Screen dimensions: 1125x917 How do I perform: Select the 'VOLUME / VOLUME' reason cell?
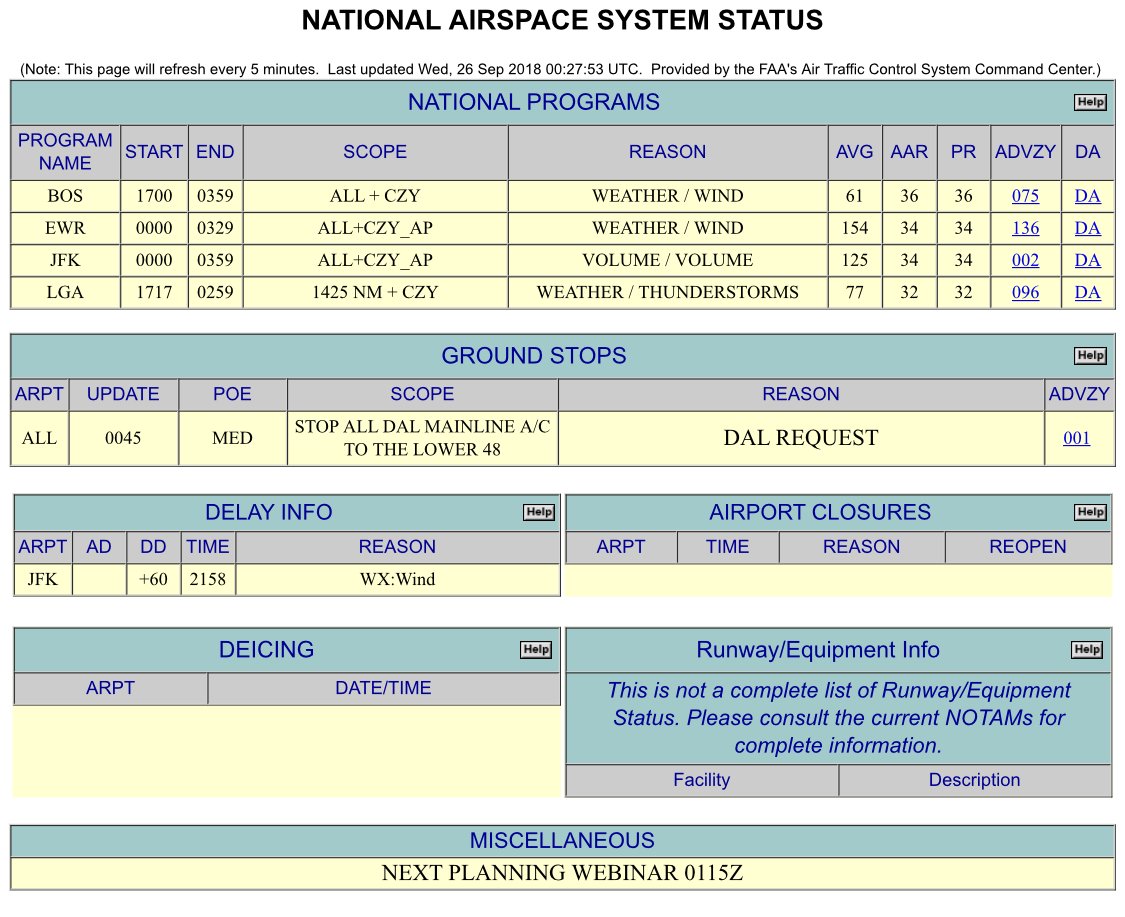667,260
